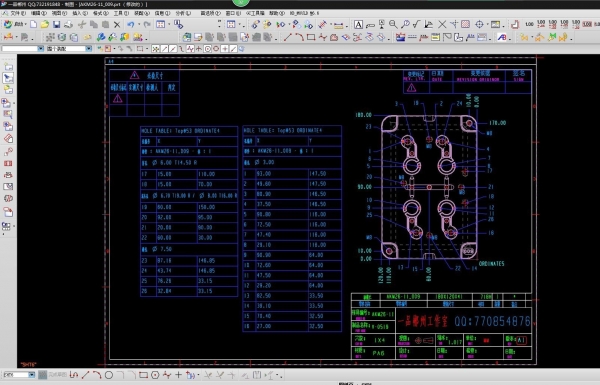Click the Print icon in top toolbar

pyautogui.click(x=68, y=24)
